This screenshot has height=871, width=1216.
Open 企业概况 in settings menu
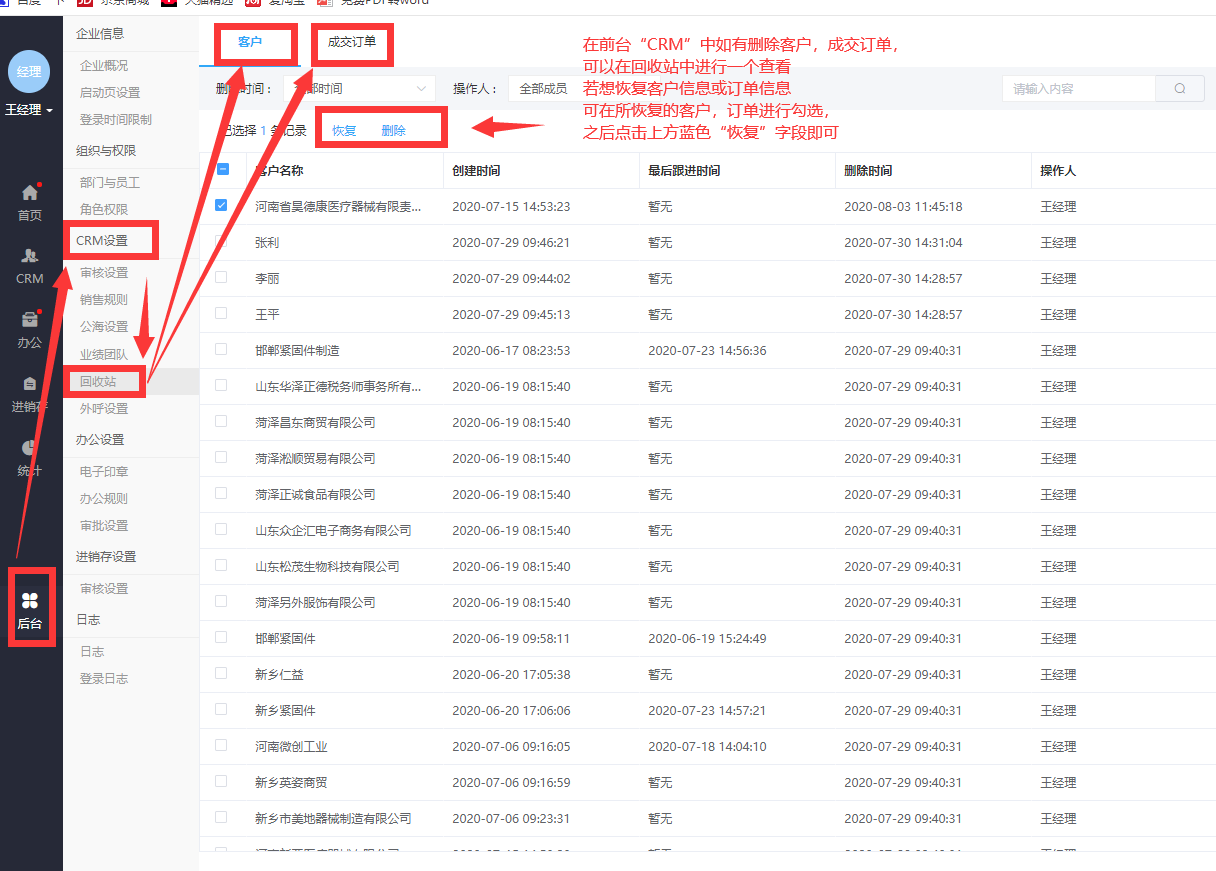point(104,66)
